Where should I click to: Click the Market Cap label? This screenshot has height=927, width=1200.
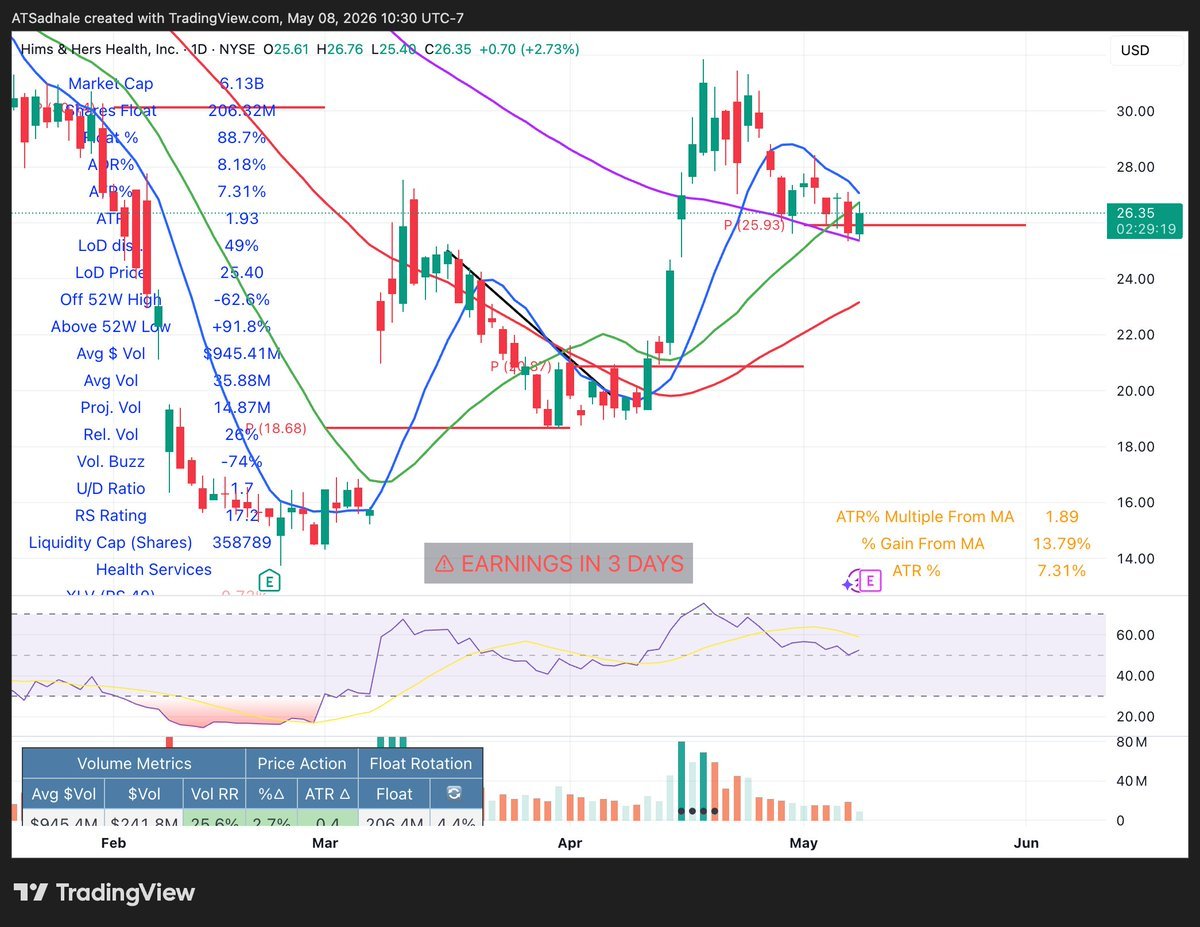tap(111, 84)
